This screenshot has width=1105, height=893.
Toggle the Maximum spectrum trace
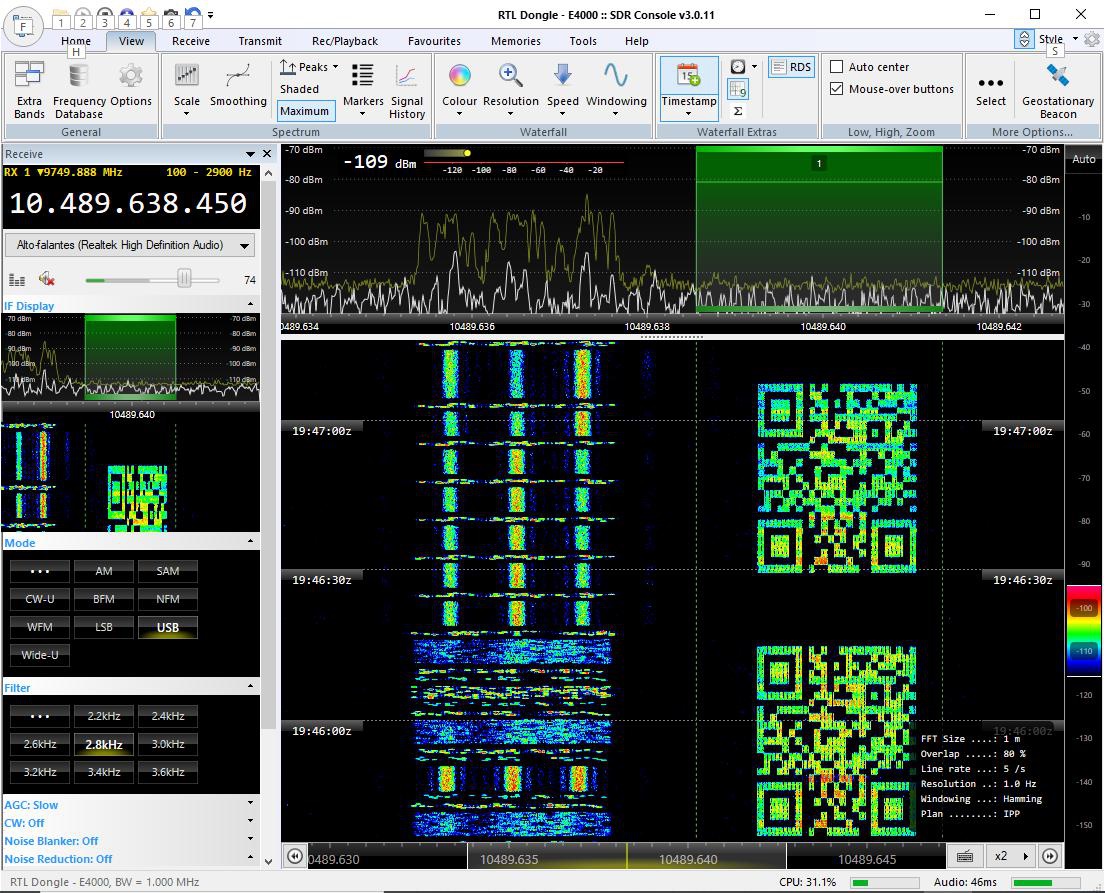click(x=304, y=111)
